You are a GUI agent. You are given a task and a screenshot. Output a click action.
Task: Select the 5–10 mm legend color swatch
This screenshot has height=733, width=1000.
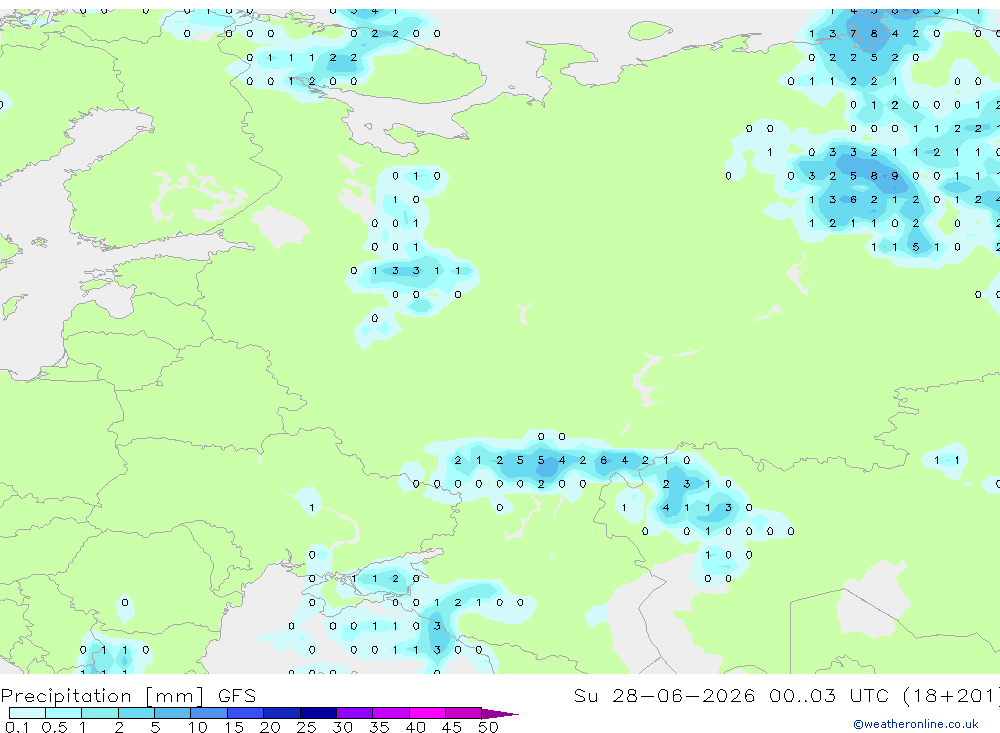[x=172, y=713]
